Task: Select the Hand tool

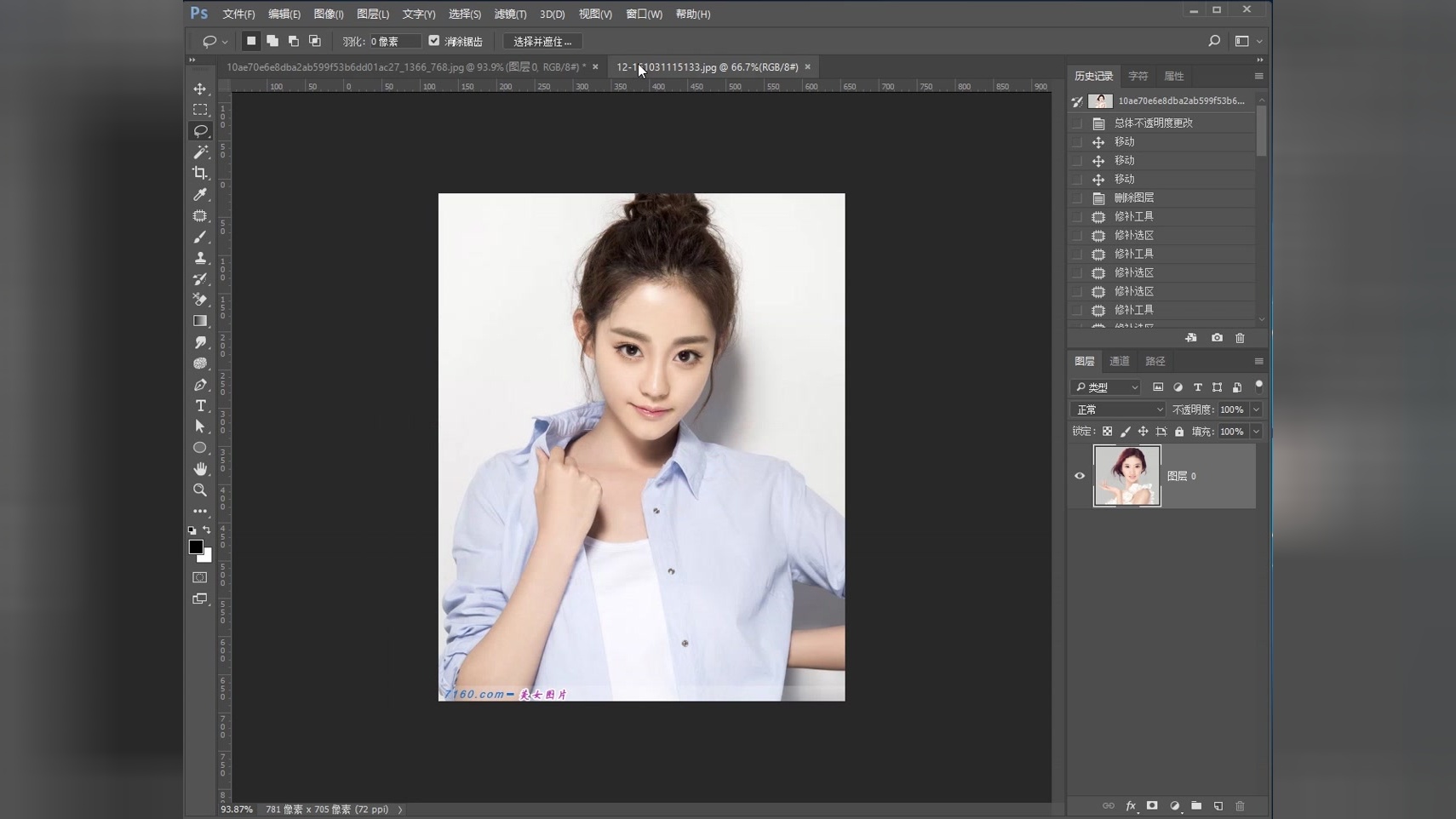Action: coord(200,469)
